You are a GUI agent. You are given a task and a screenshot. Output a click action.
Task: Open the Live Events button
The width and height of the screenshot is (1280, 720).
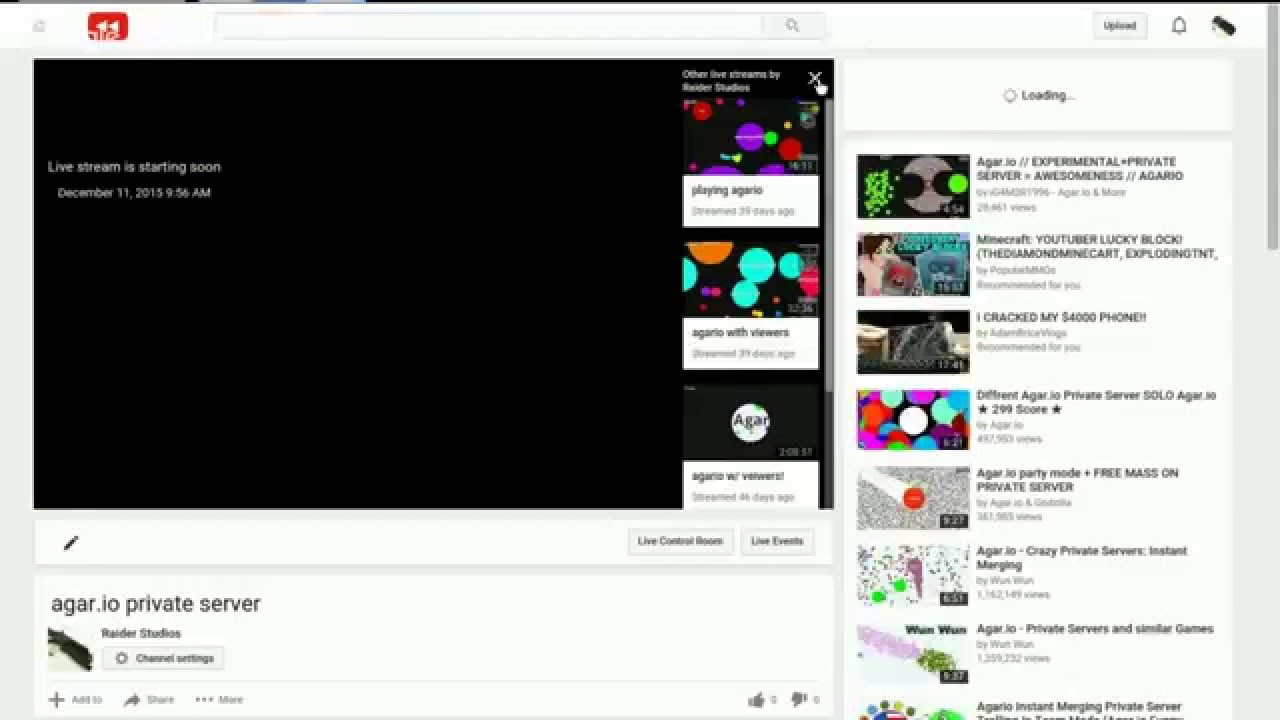click(777, 541)
